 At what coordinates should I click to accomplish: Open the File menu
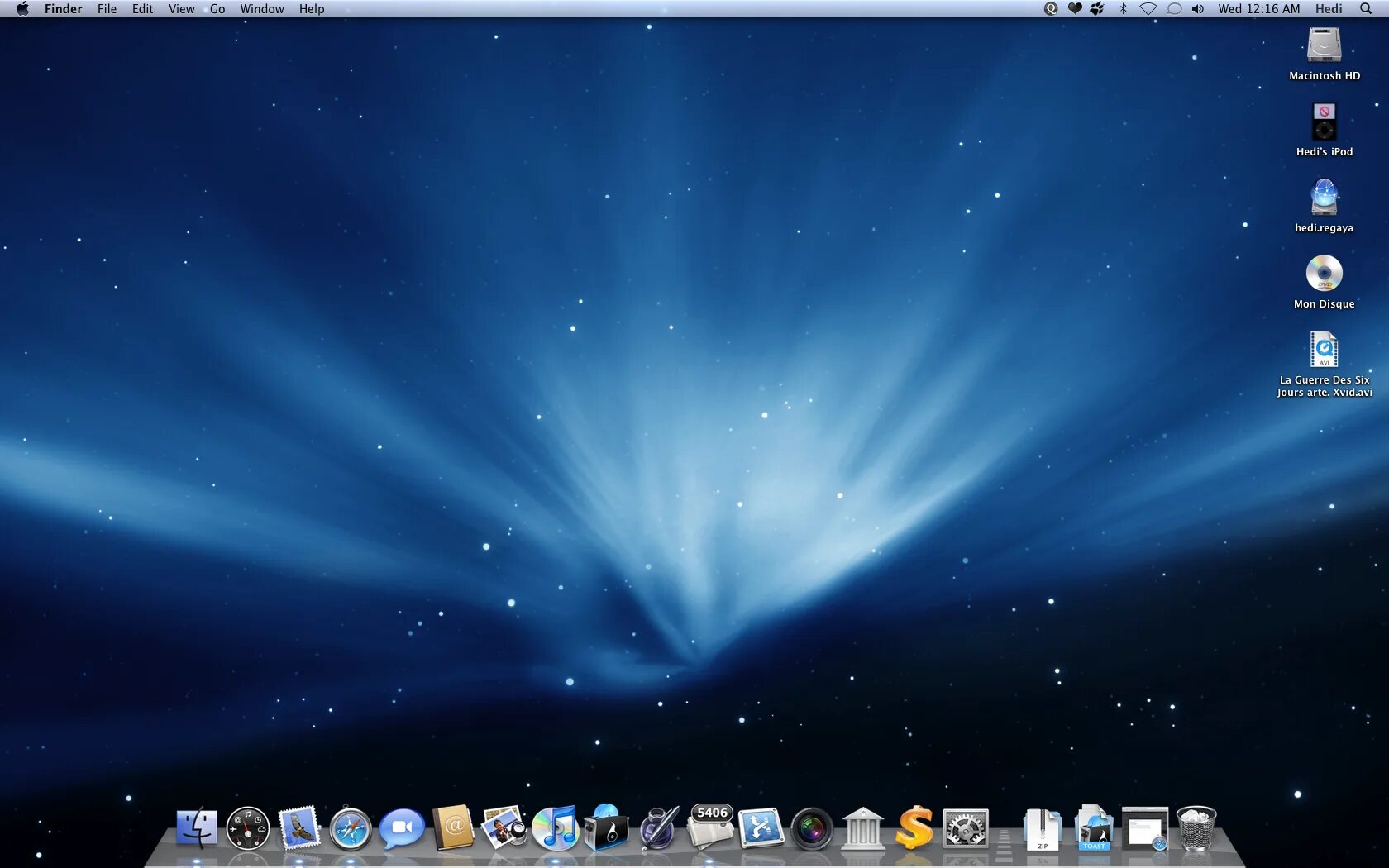[x=107, y=9]
